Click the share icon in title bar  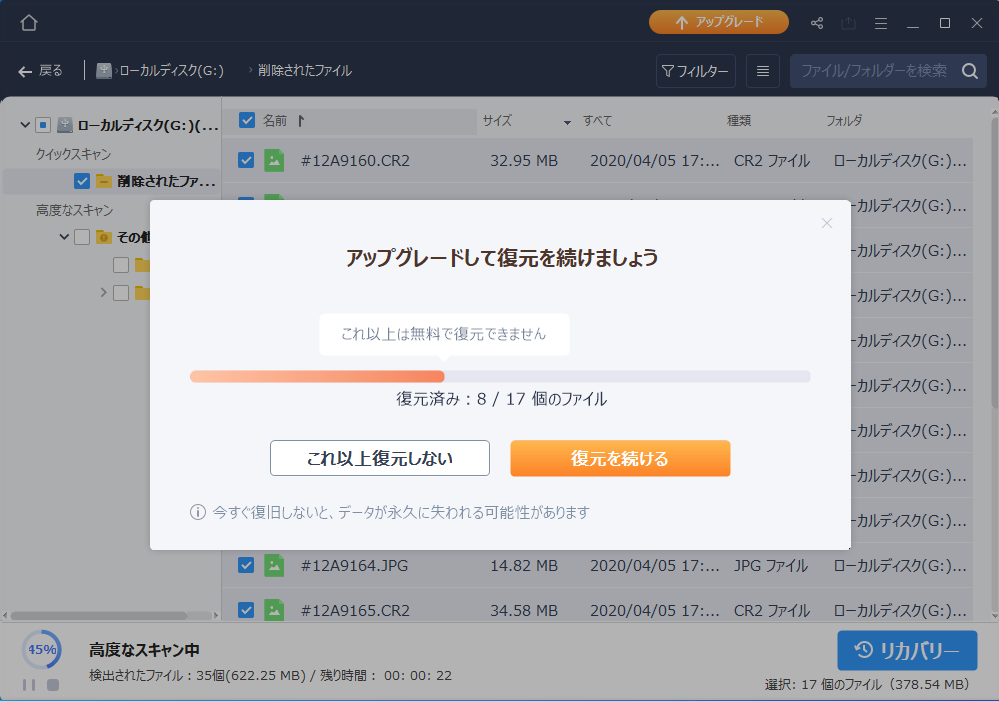point(817,22)
